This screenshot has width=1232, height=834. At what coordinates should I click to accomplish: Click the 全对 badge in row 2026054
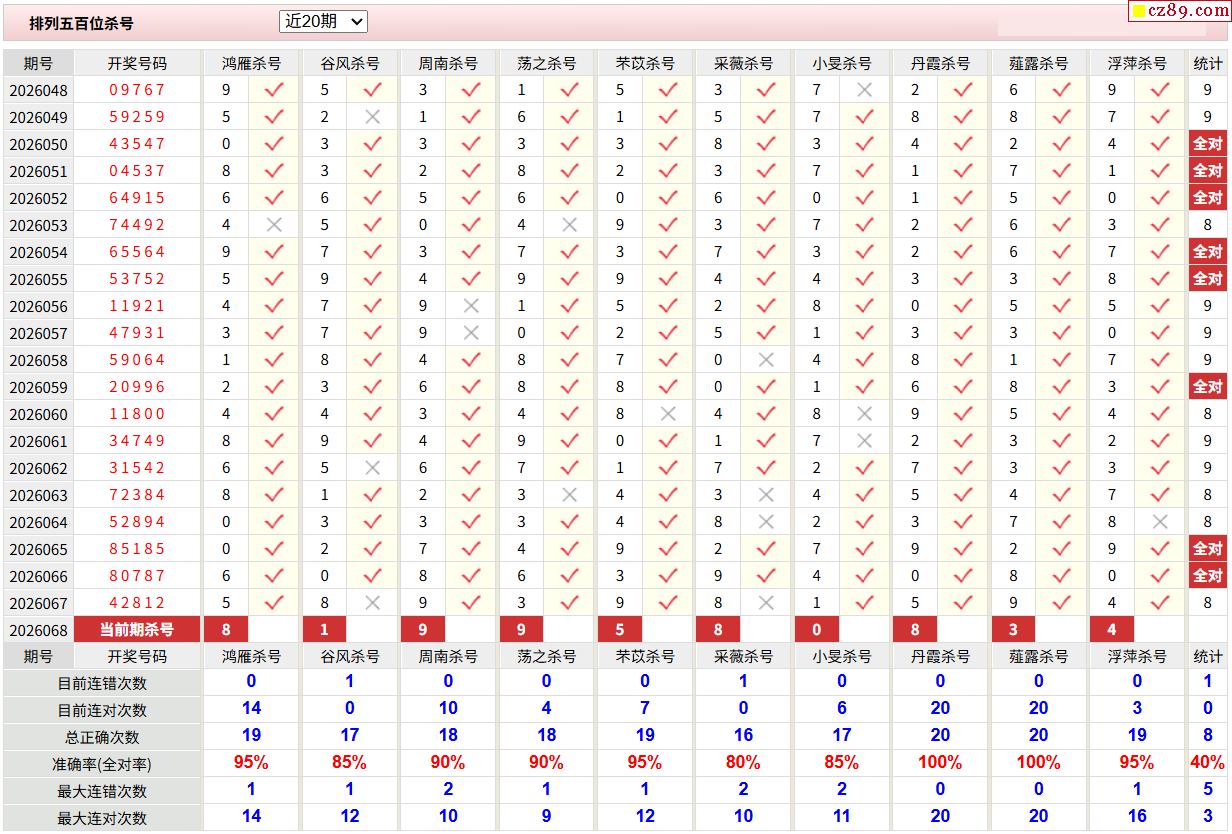pyautogui.click(x=1208, y=251)
